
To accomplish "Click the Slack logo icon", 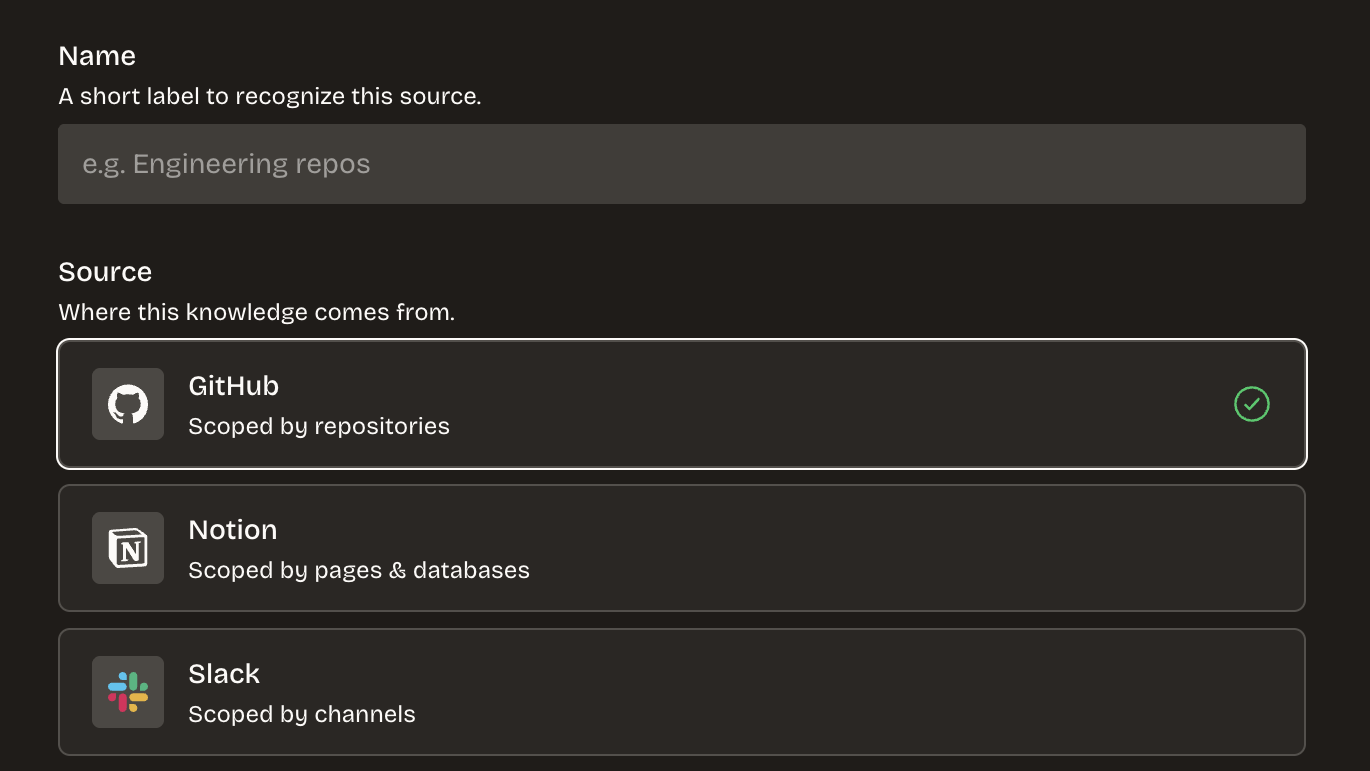I will coord(128,692).
